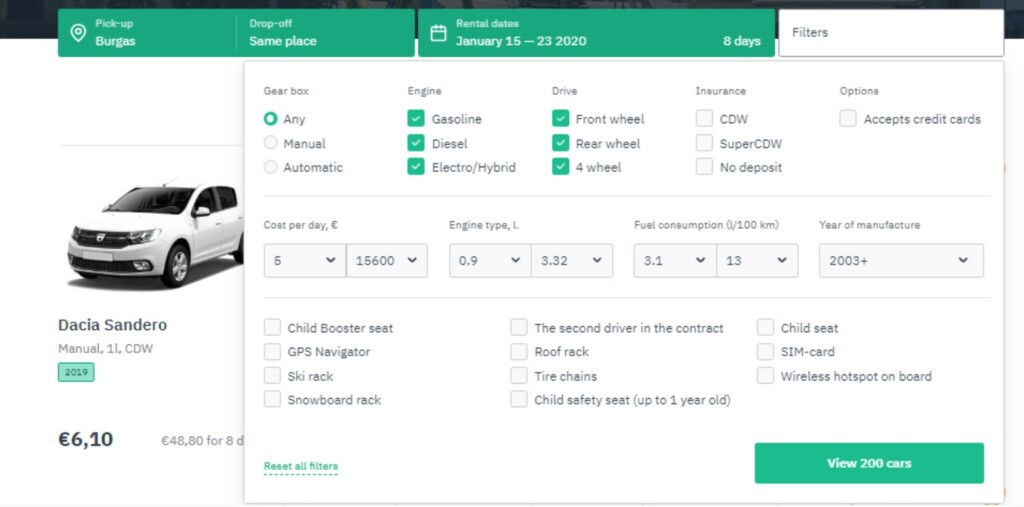Click the Reset all filters link
The width and height of the screenshot is (1024, 507).
(301, 466)
